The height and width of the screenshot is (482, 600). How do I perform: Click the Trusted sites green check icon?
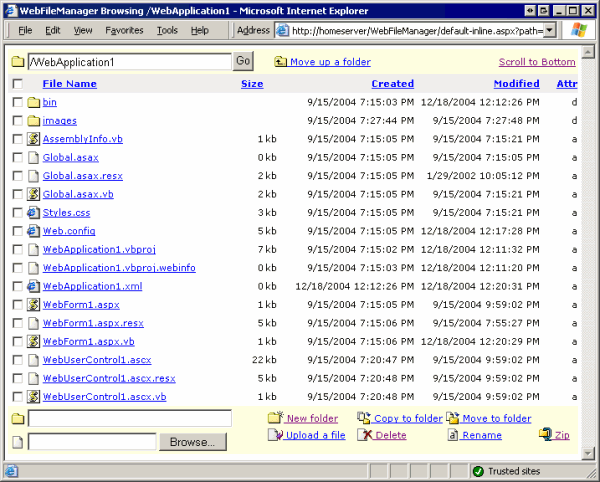coord(478,471)
